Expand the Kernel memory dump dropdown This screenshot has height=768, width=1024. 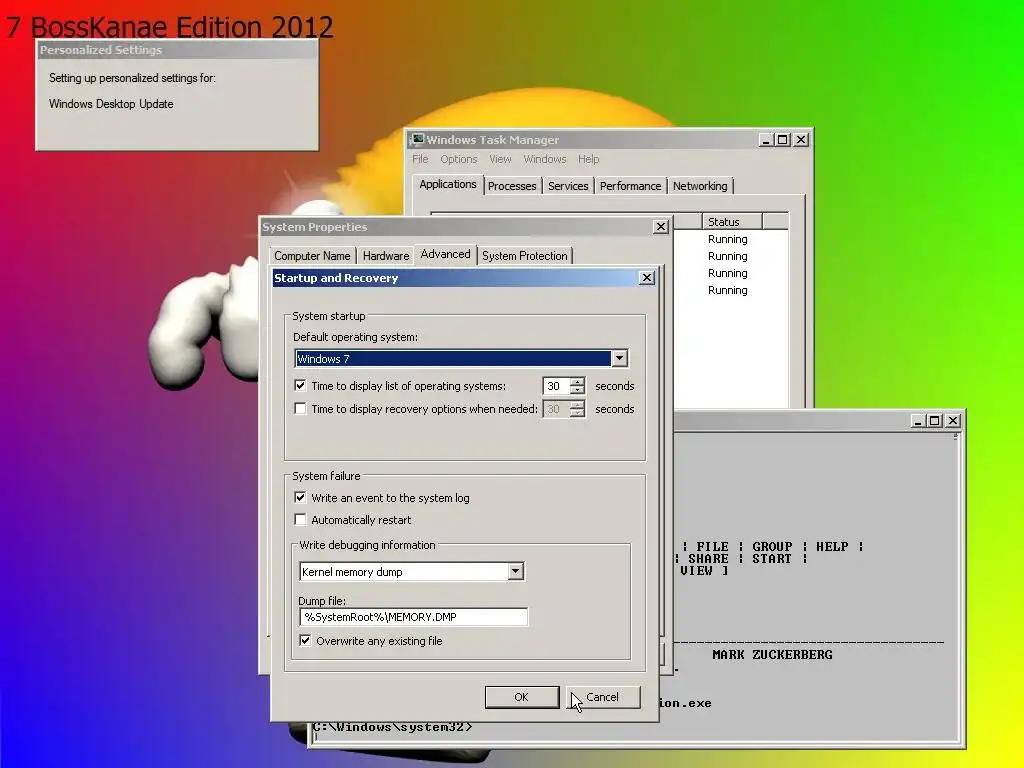point(515,571)
